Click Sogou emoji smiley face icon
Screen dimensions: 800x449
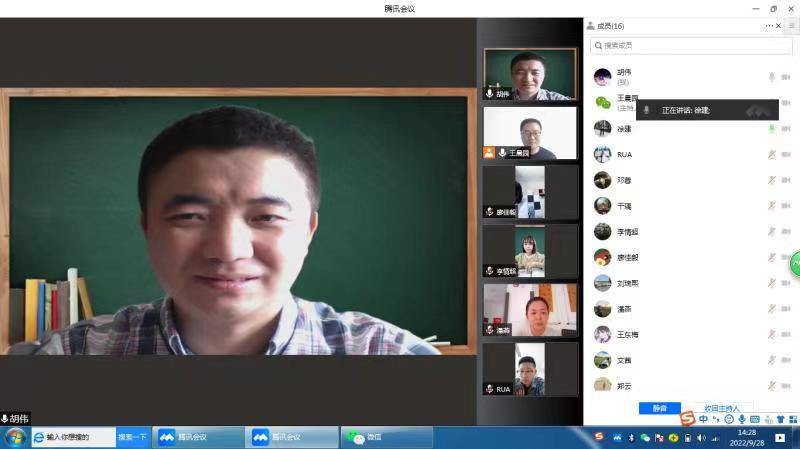pyautogui.click(x=729, y=419)
